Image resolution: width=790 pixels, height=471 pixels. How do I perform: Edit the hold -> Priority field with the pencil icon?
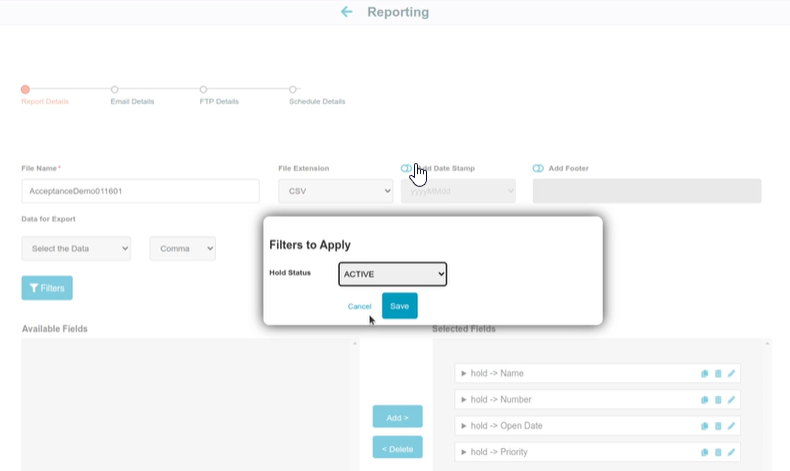731,452
